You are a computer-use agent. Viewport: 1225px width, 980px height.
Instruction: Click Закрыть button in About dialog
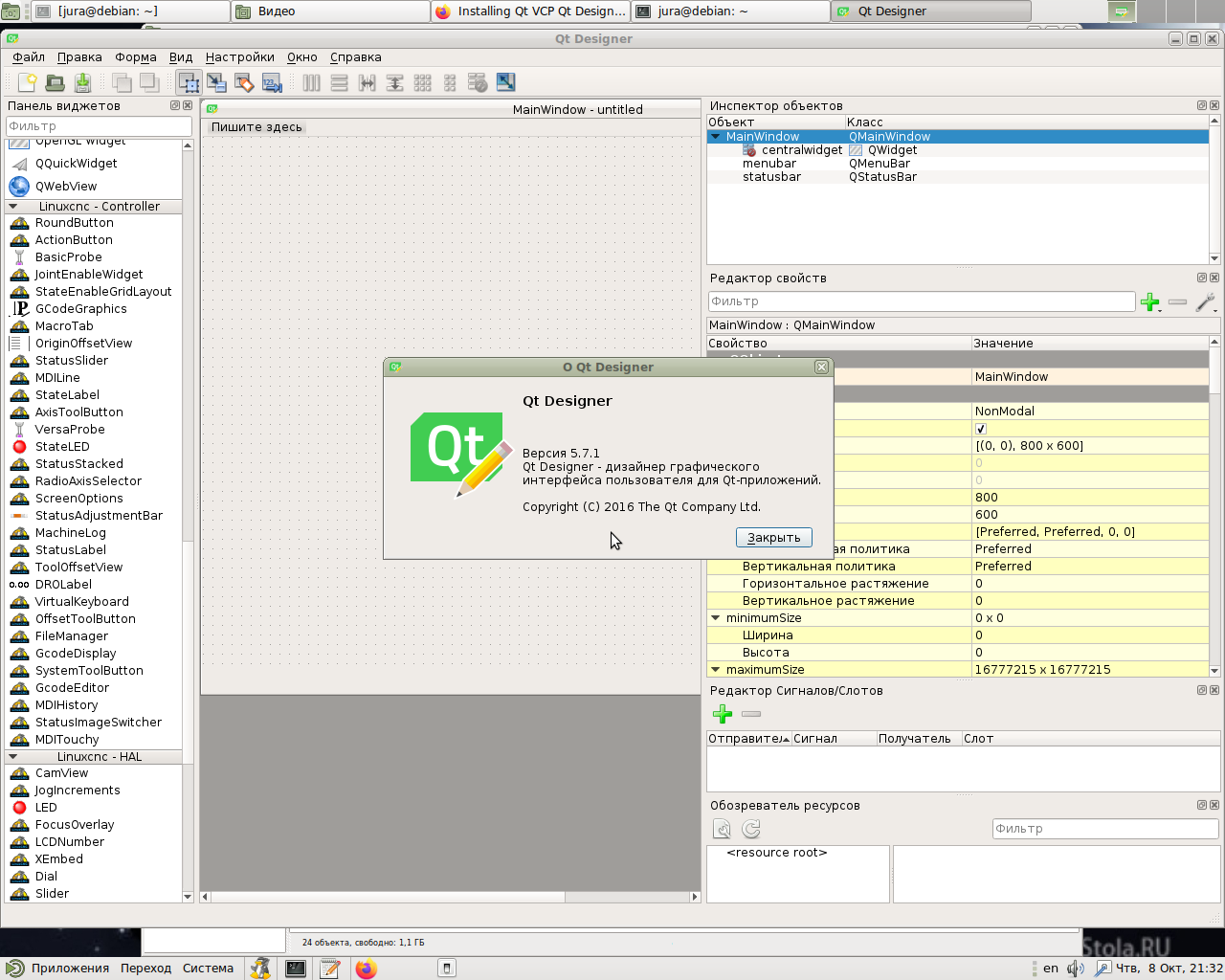click(x=774, y=538)
